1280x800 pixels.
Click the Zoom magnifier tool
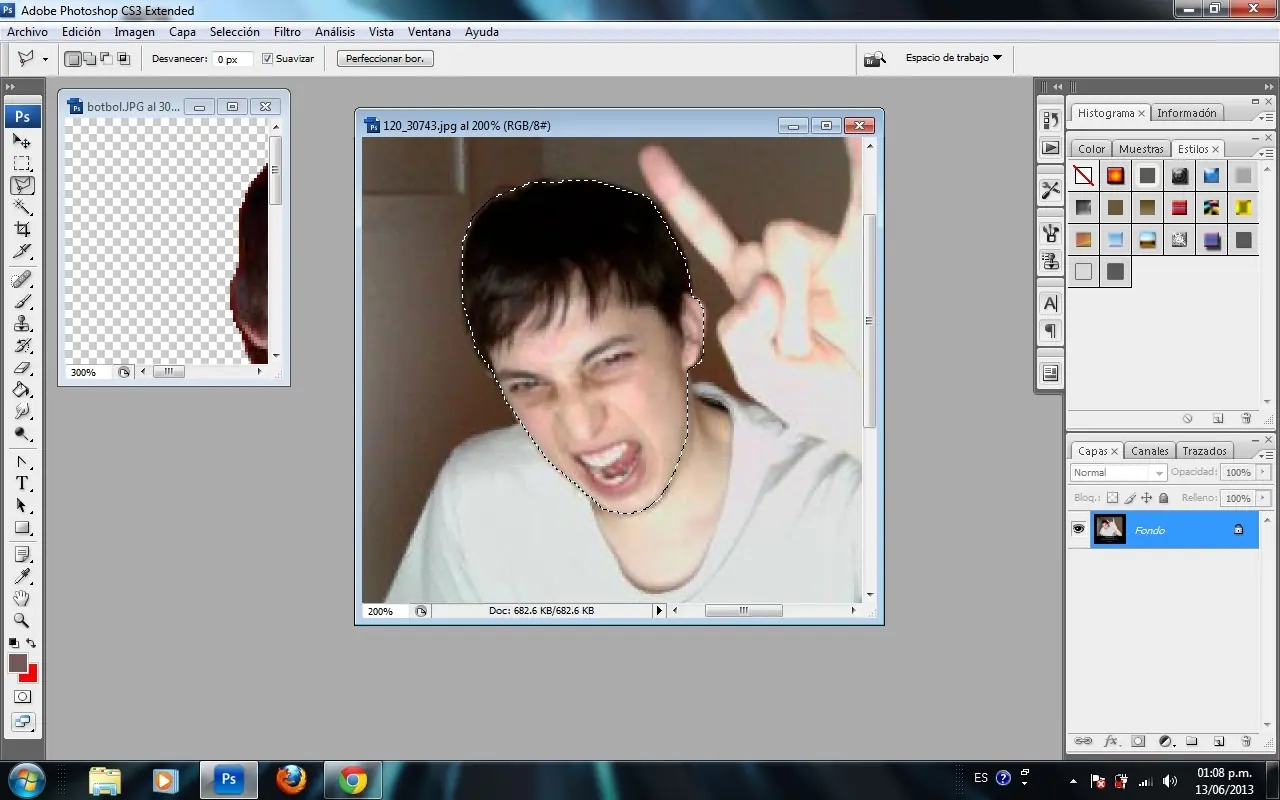[x=22, y=621]
